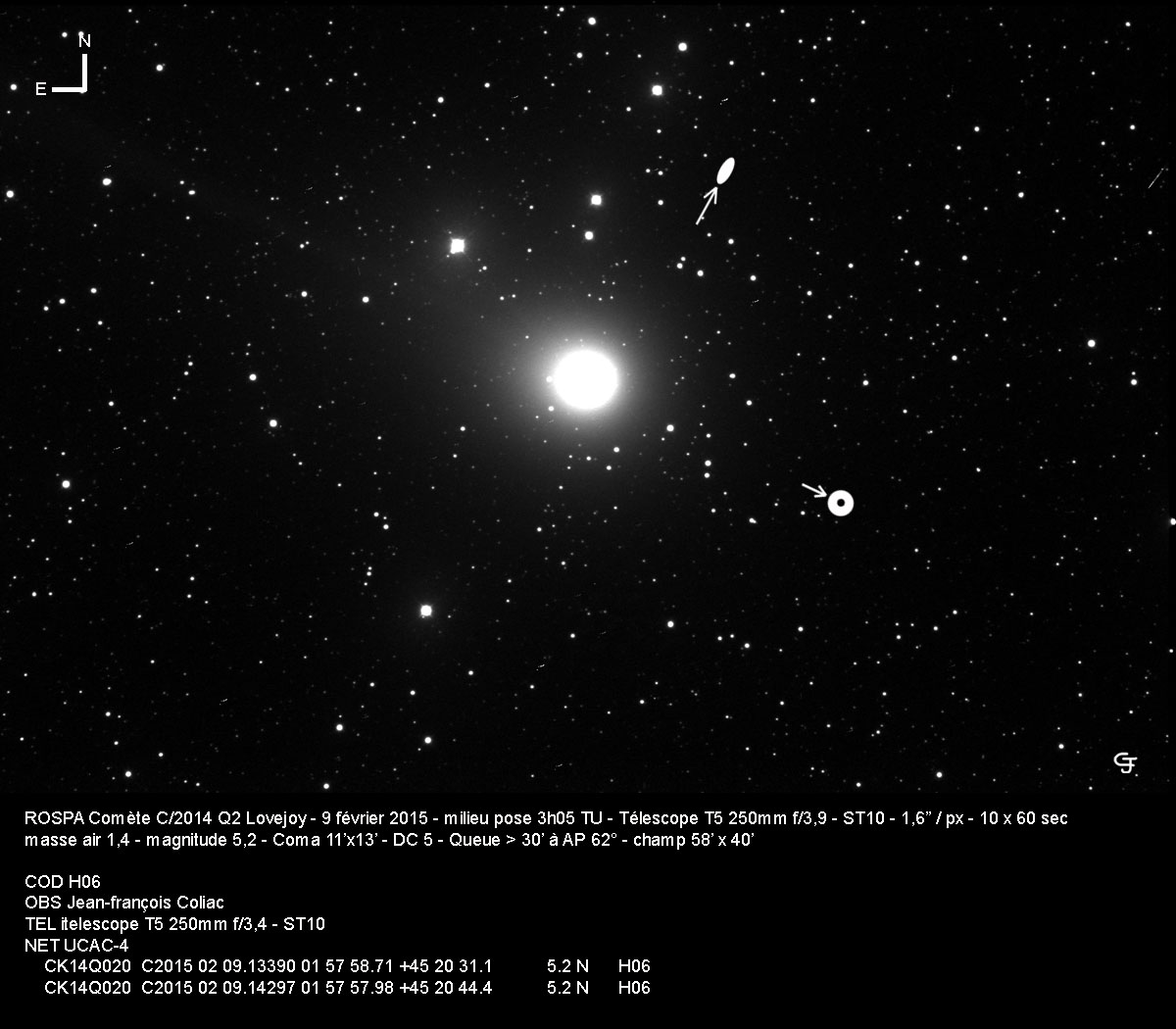Click the arrow pointing to the ellipse marker
The height and width of the screenshot is (1029, 1176).
[707, 206]
